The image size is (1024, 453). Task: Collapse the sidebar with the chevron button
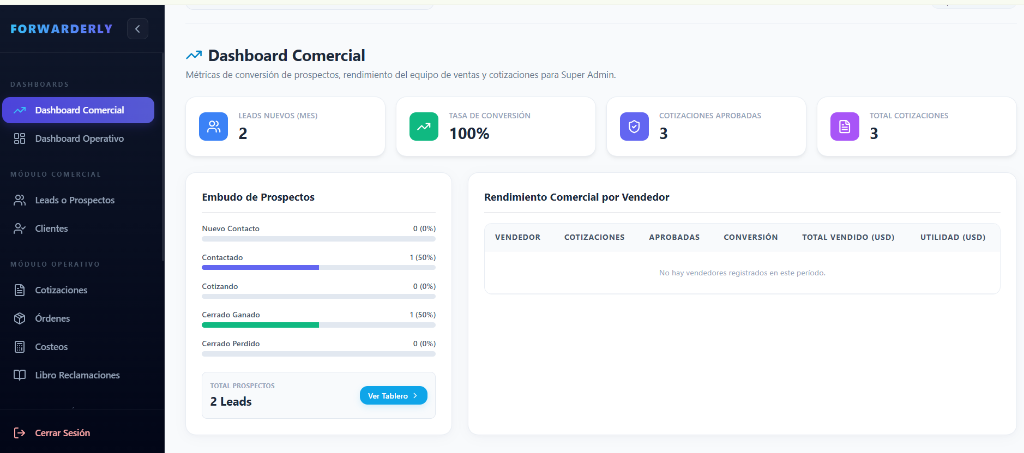coord(138,29)
